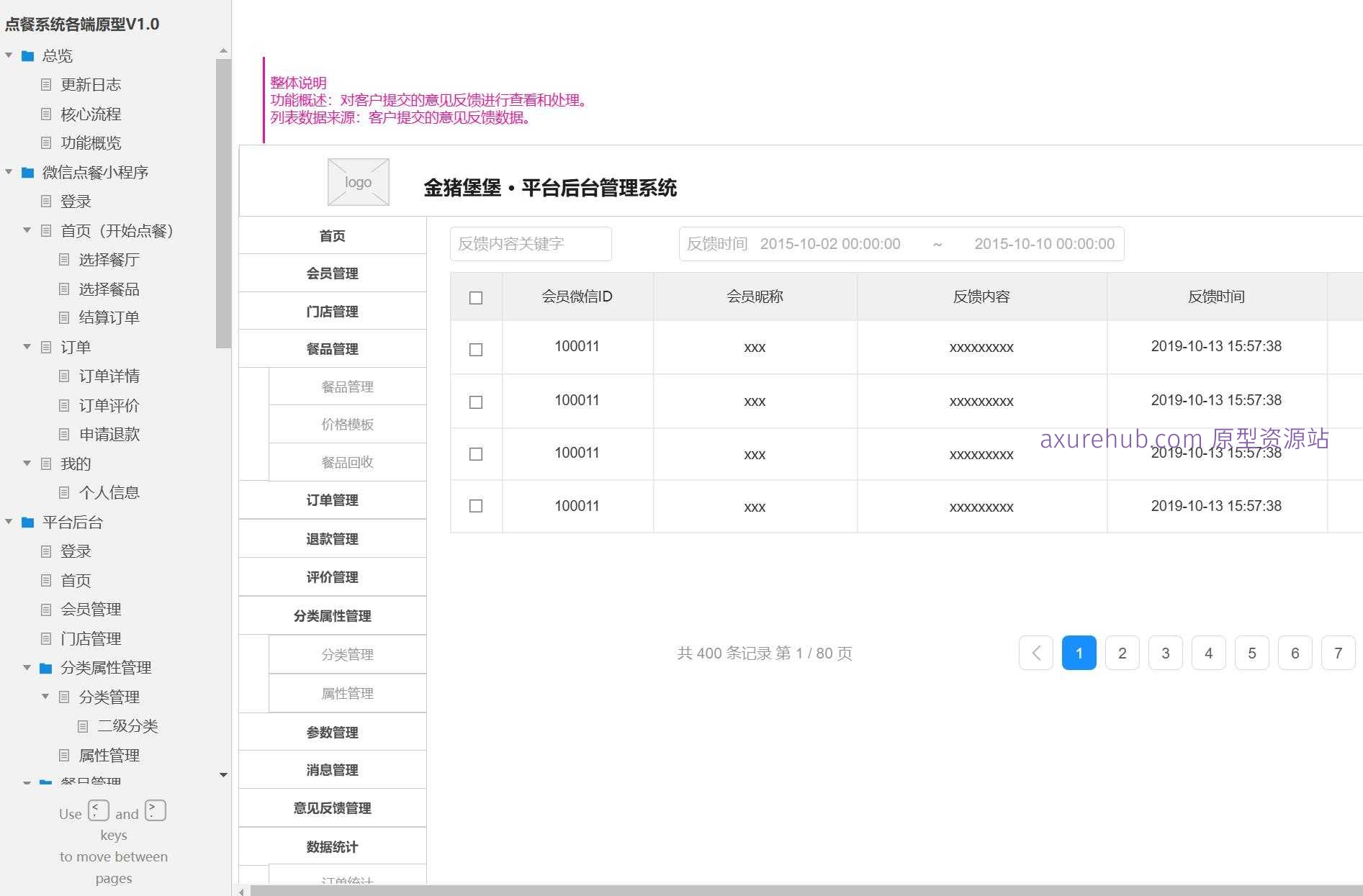Open 门店管理 in the backend side menu
Image resolution: width=1363 pixels, height=896 pixels.
[333, 311]
